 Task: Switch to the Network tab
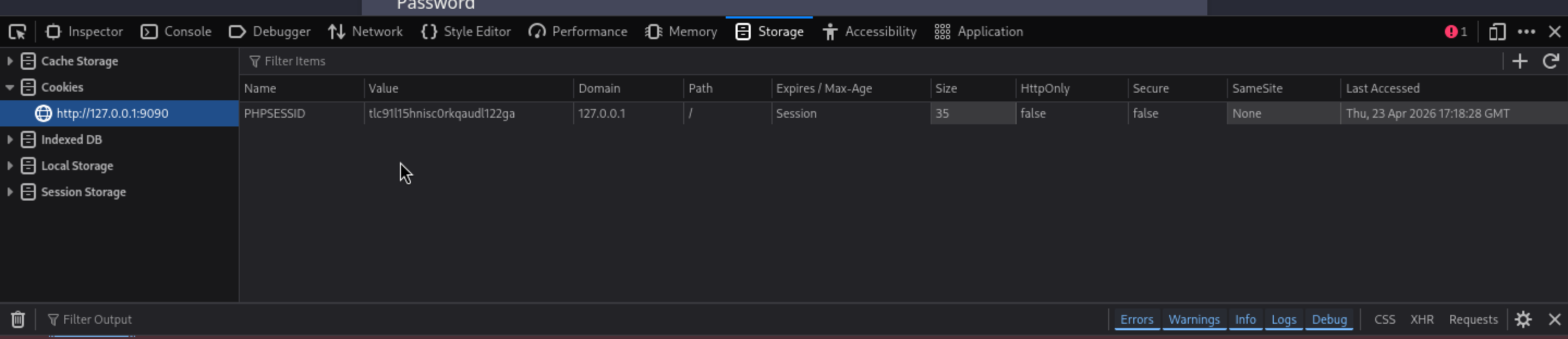(x=365, y=32)
